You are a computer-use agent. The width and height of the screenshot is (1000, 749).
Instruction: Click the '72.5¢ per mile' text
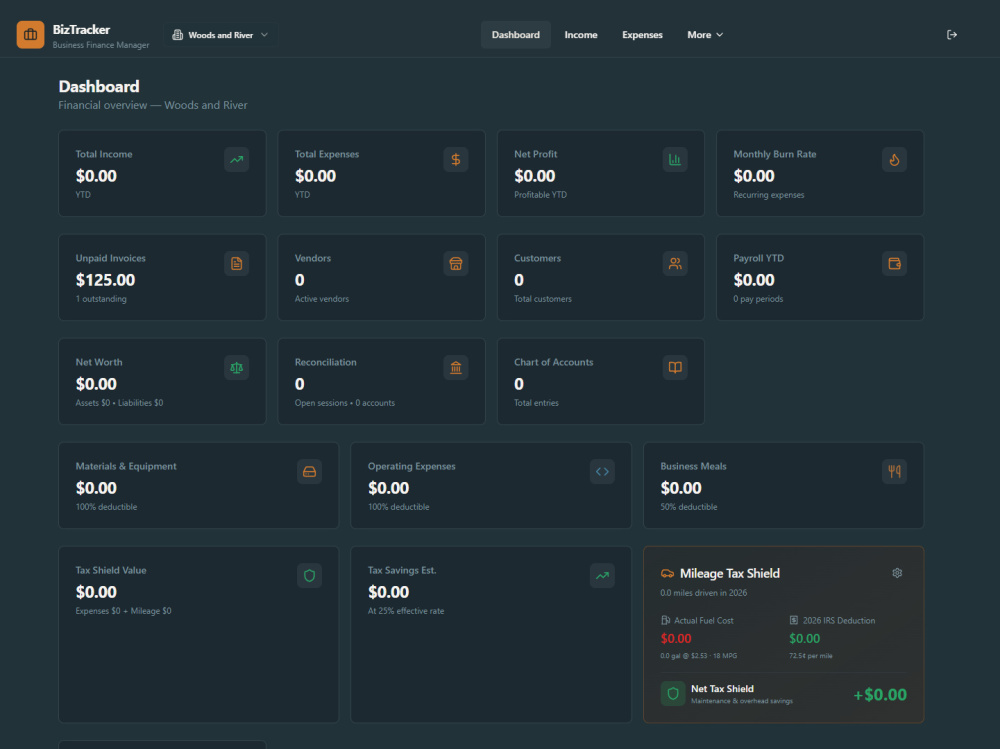pos(811,656)
